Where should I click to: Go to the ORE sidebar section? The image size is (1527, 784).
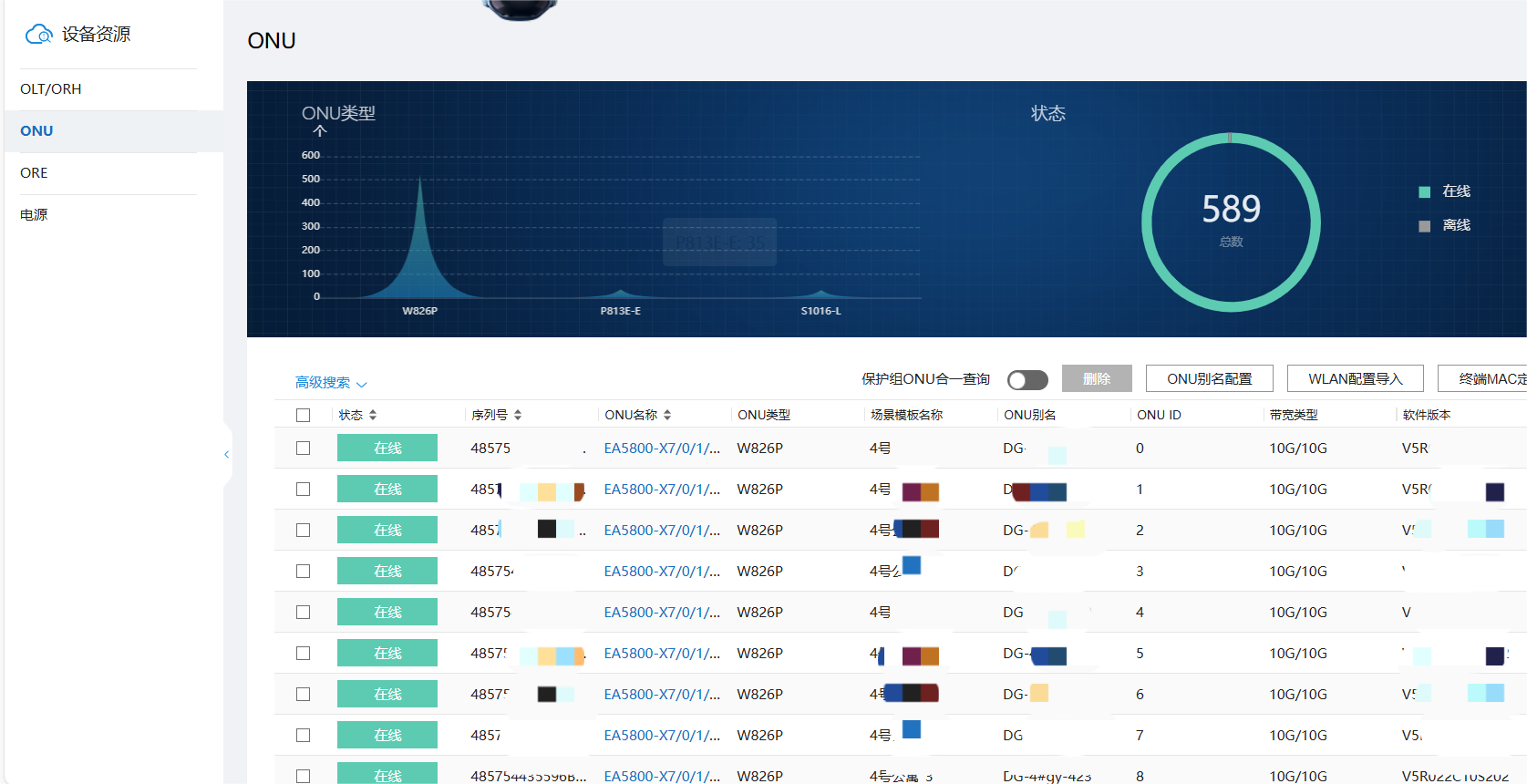pos(34,173)
